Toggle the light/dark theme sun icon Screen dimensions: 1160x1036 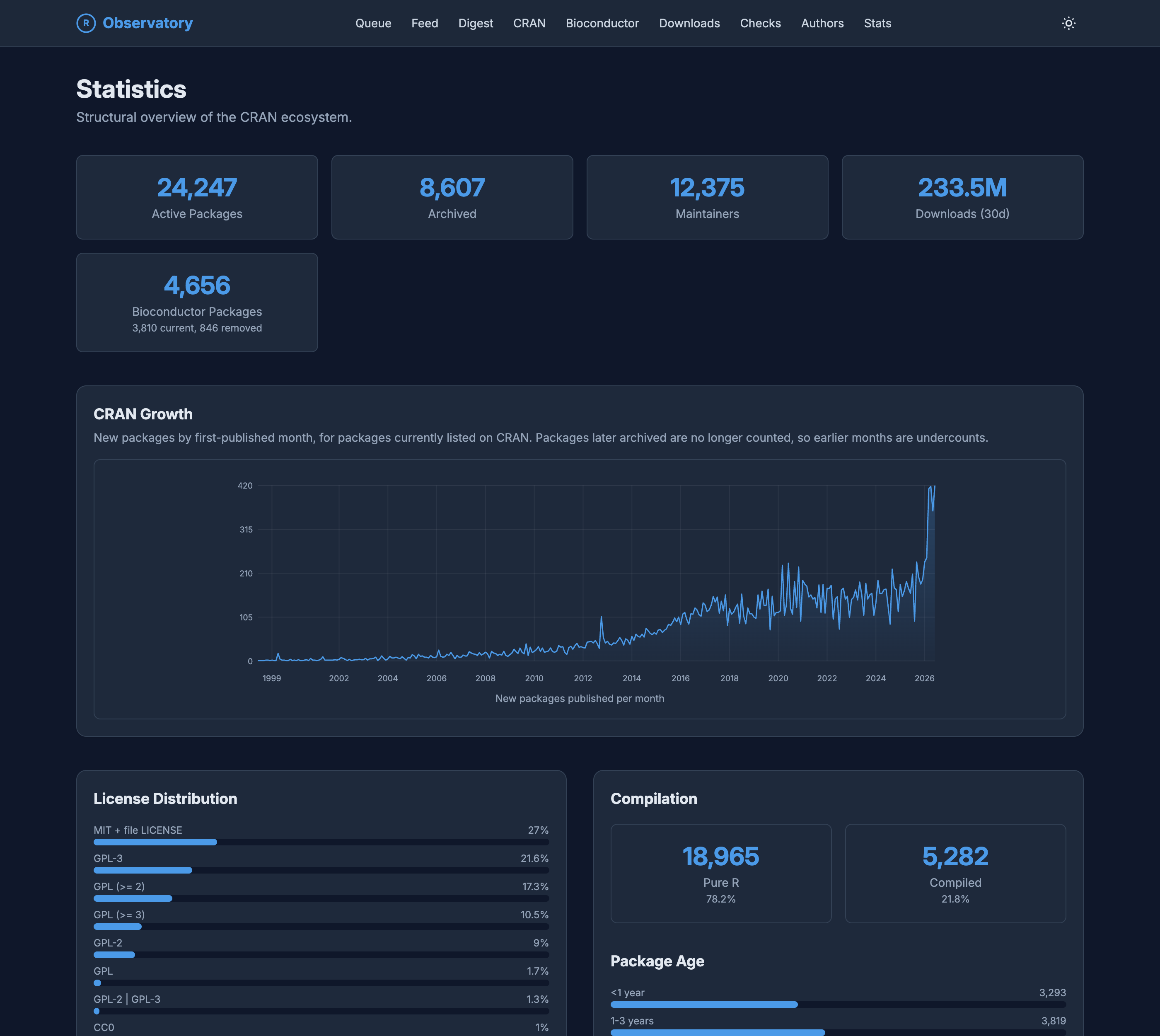point(1068,23)
